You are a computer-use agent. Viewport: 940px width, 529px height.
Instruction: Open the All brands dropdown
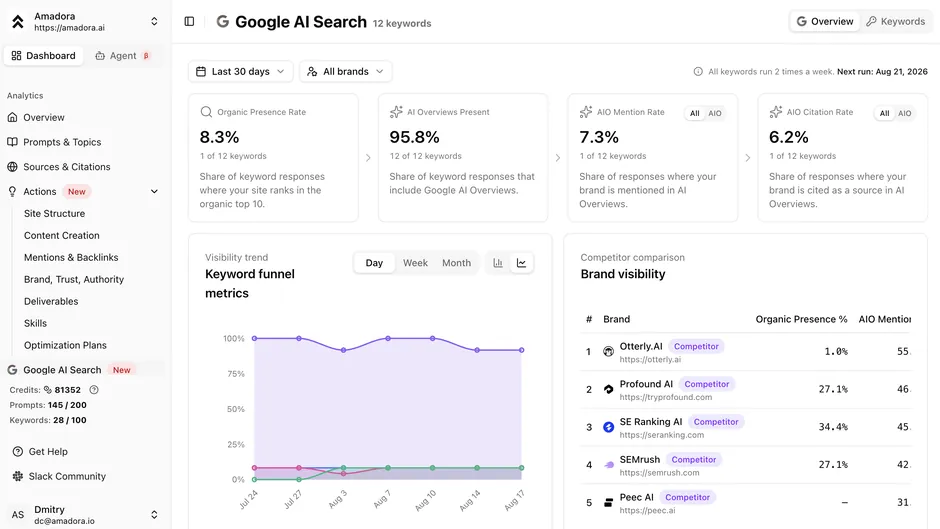pyautogui.click(x=345, y=71)
